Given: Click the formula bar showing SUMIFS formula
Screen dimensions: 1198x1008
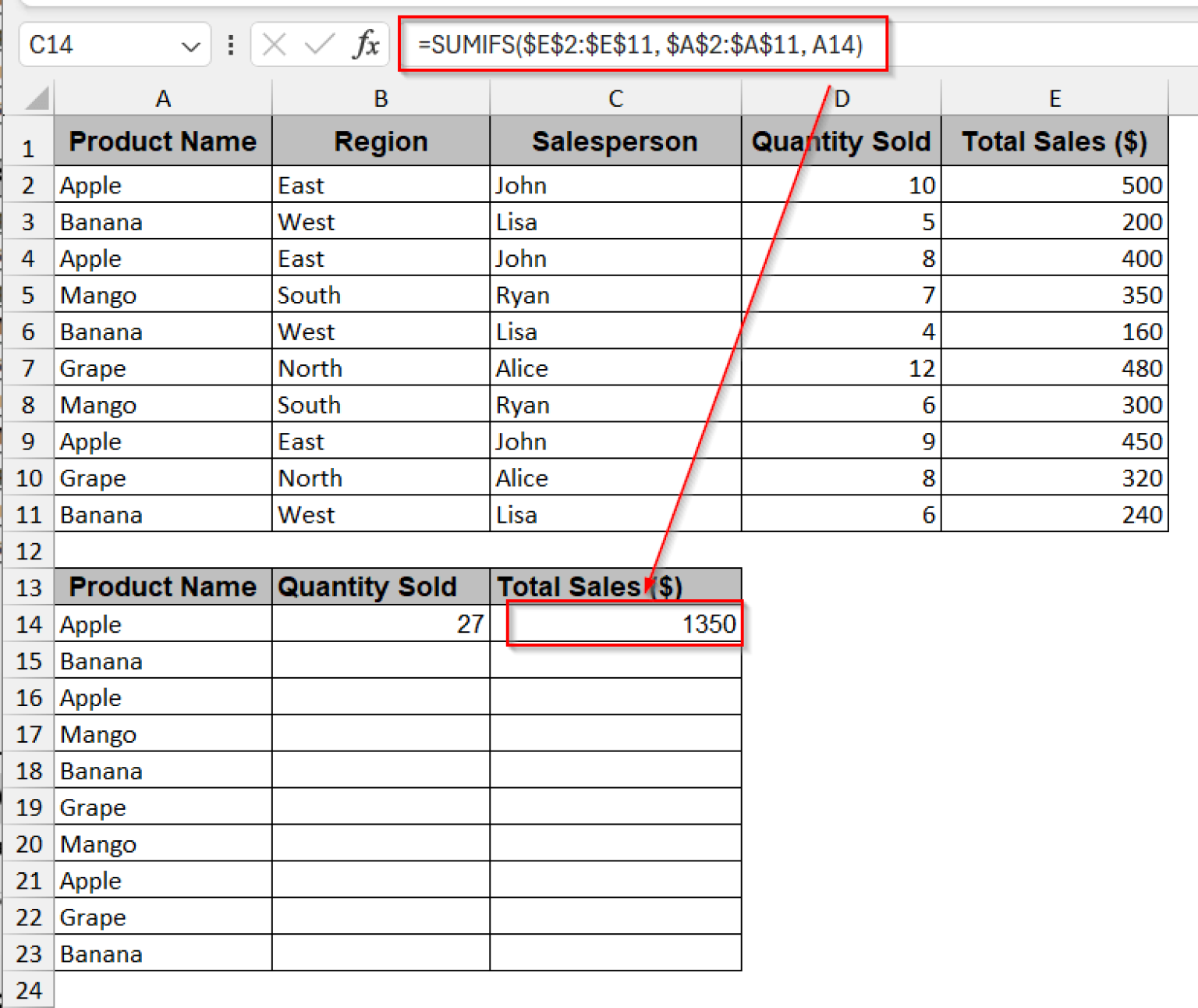Looking at the screenshot, I should 640,44.
